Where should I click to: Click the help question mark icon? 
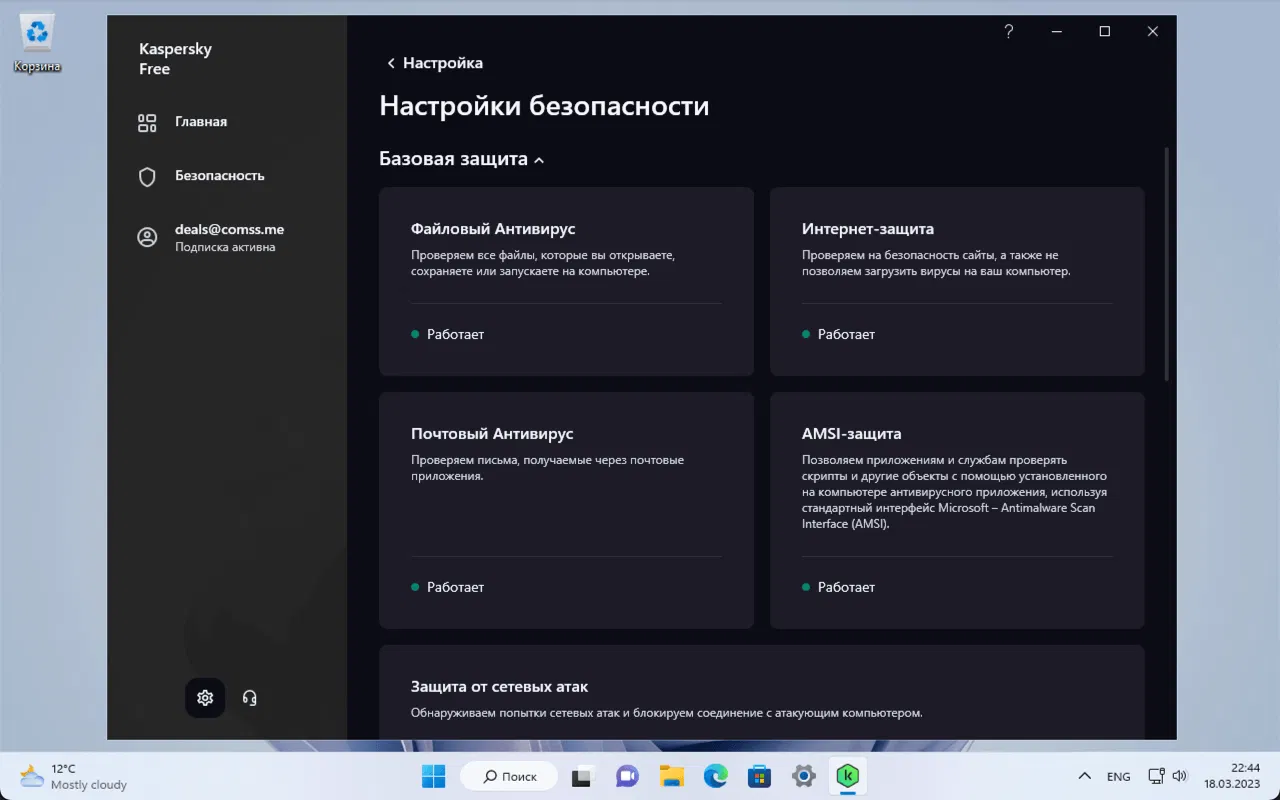[x=1009, y=32]
